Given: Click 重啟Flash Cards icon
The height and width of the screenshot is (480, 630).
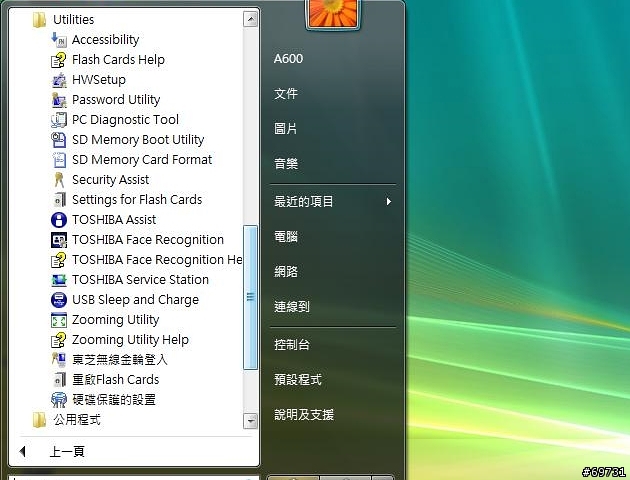Looking at the screenshot, I should (59, 380).
